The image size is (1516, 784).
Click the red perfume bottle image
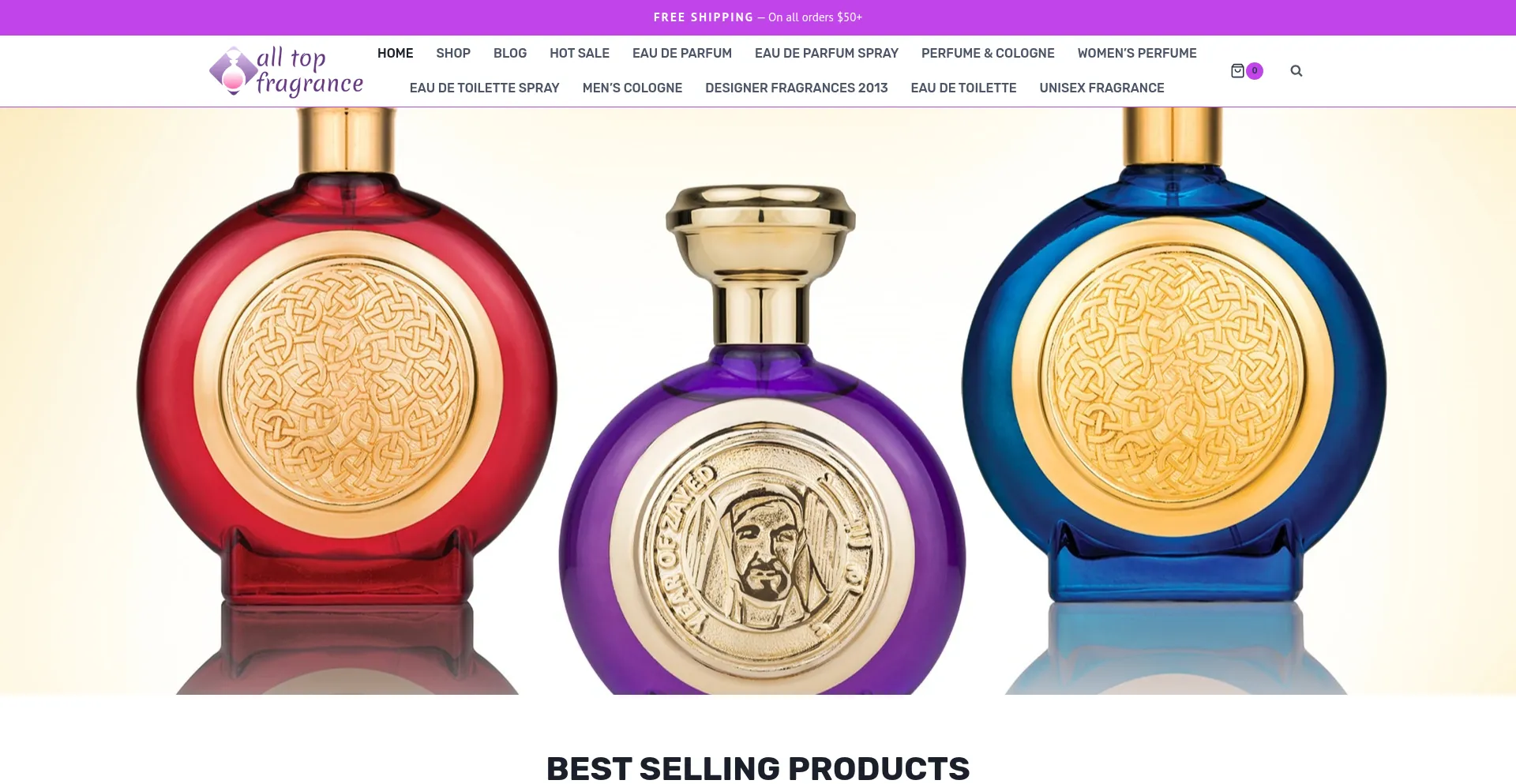[x=347, y=395]
